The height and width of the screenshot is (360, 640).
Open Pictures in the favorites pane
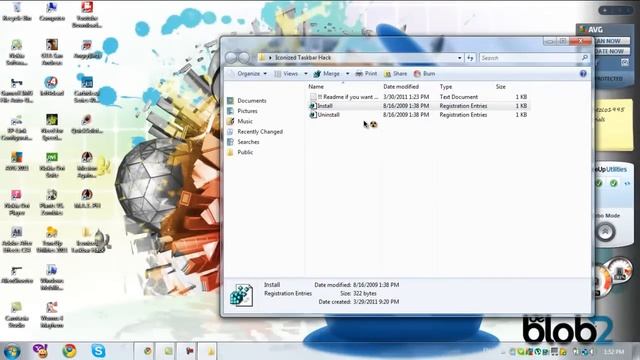point(242,111)
